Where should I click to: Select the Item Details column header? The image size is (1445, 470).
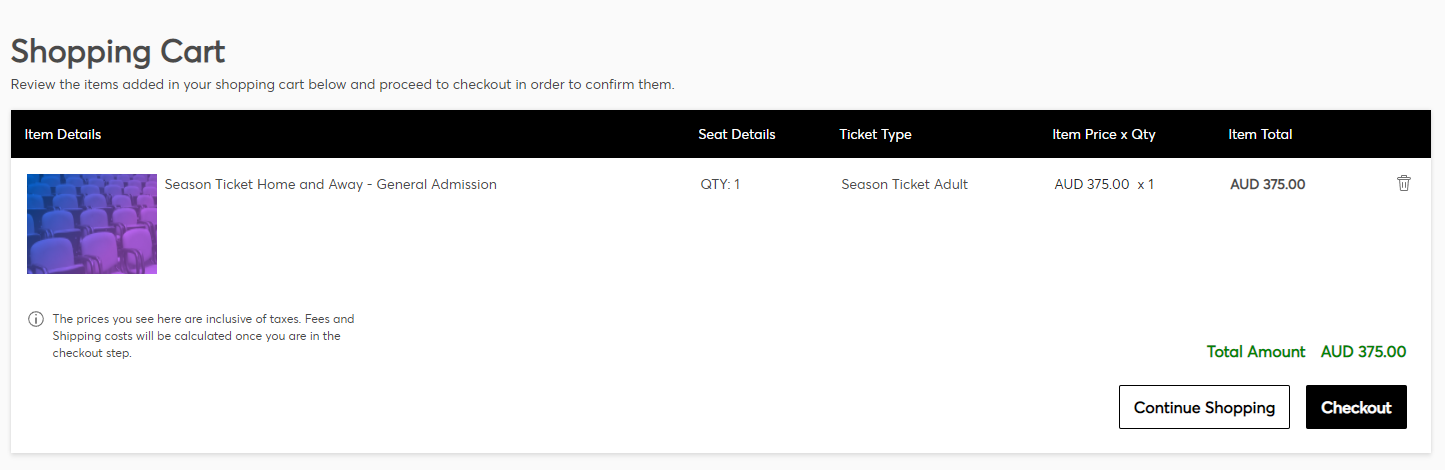pyautogui.click(x=63, y=134)
